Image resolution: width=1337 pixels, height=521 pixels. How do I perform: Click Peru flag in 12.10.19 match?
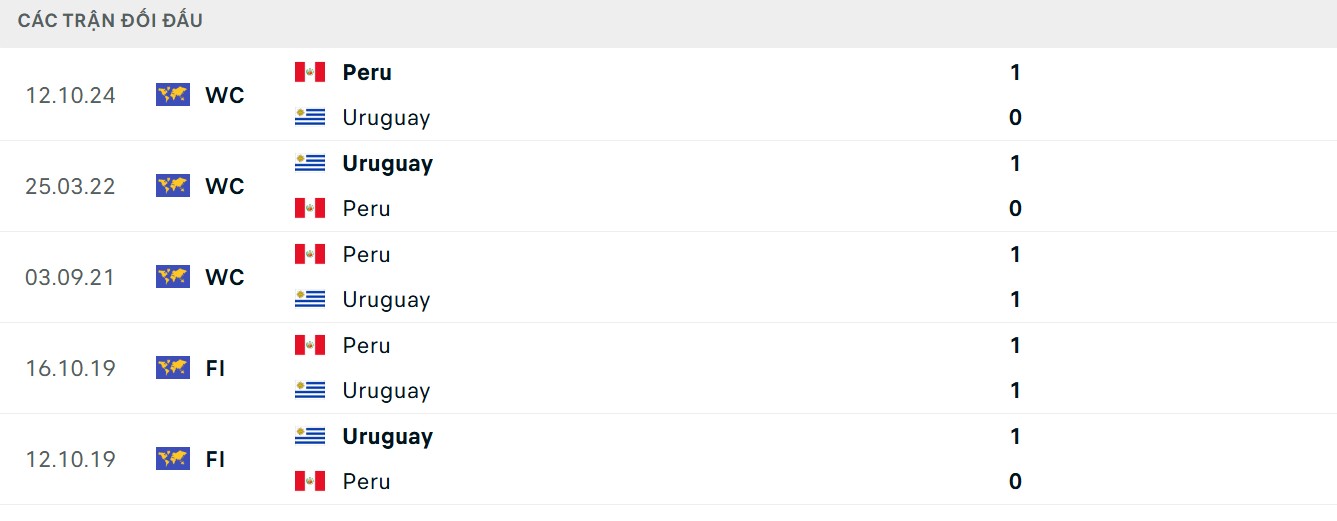click(x=310, y=481)
